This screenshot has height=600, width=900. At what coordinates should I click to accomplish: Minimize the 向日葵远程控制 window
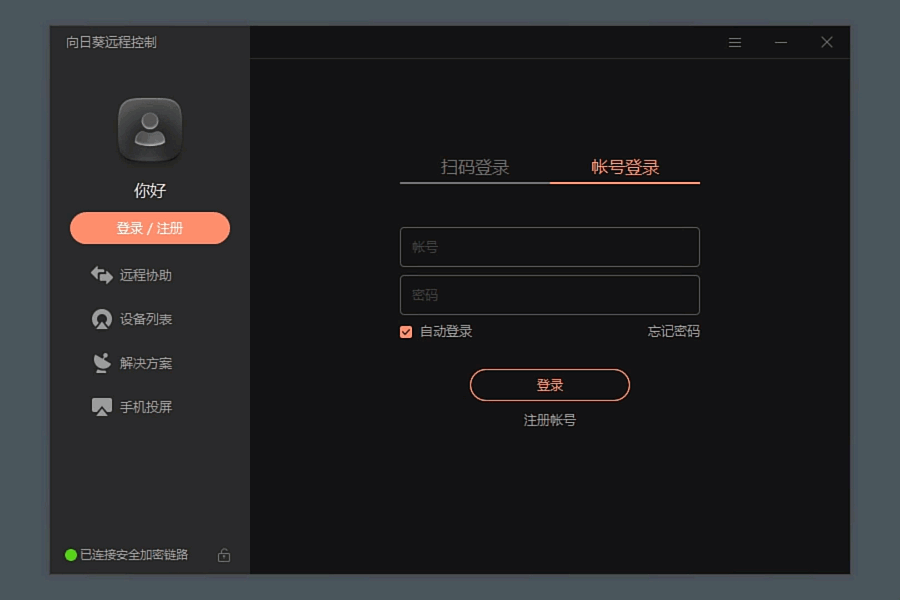click(x=781, y=42)
